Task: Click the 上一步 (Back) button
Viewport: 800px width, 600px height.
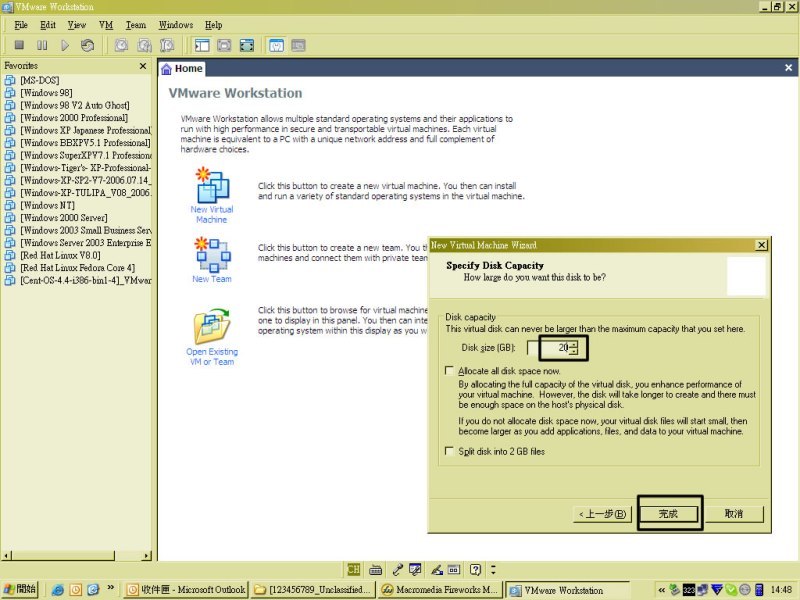Action: [x=603, y=514]
